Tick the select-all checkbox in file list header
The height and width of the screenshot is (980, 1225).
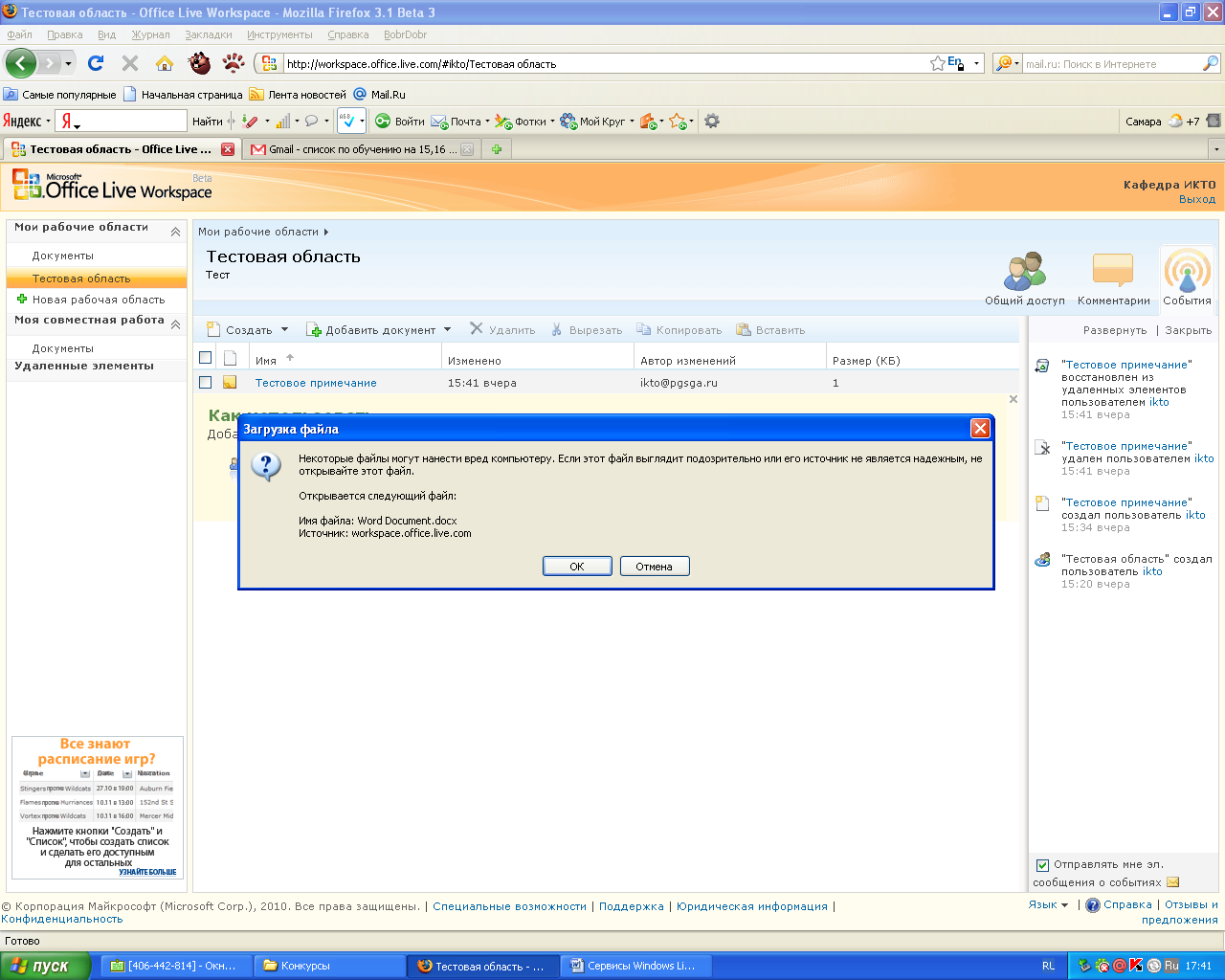(205, 358)
